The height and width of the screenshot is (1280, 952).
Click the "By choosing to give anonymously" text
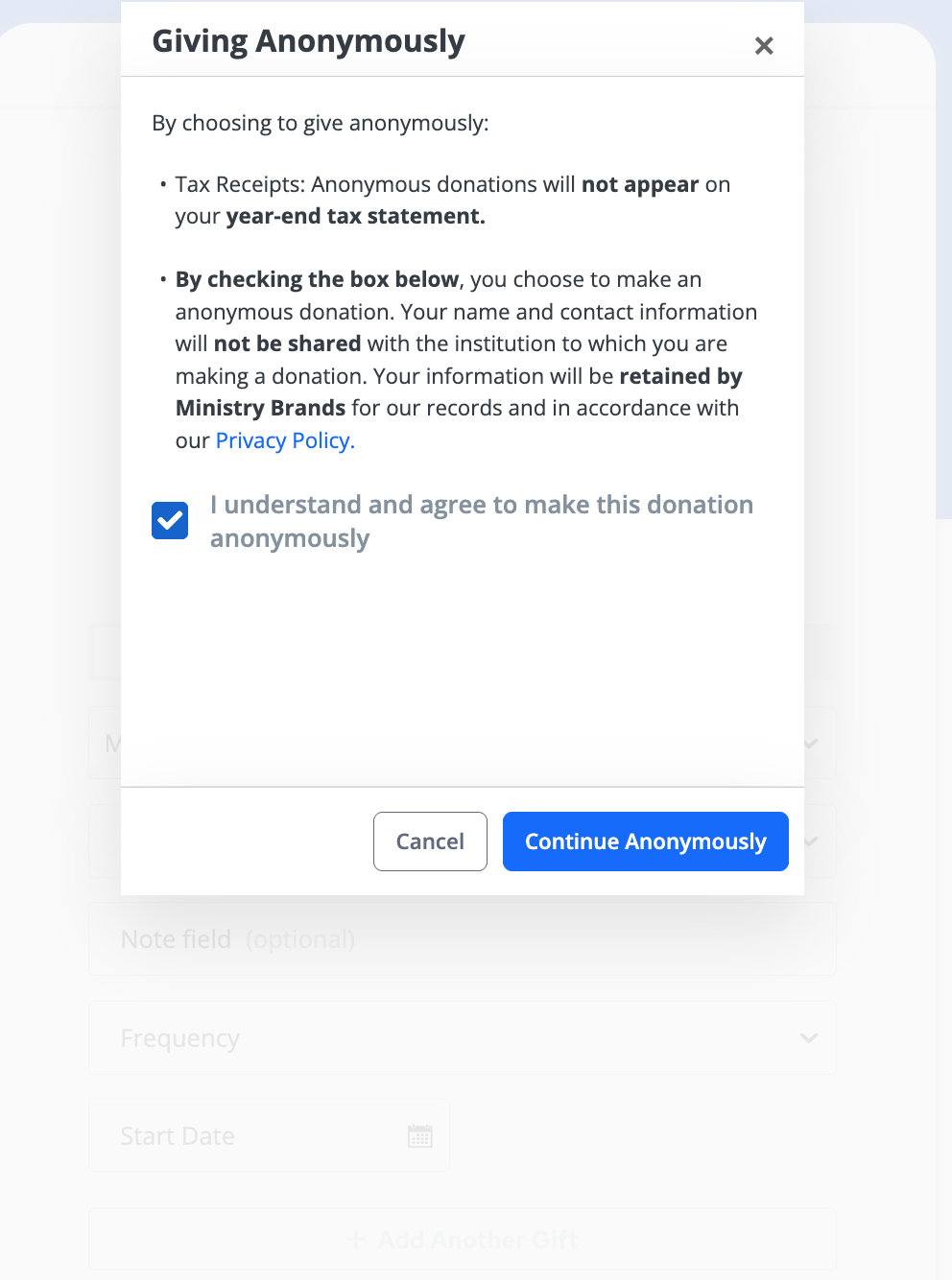pyautogui.click(x=320, y=124)
